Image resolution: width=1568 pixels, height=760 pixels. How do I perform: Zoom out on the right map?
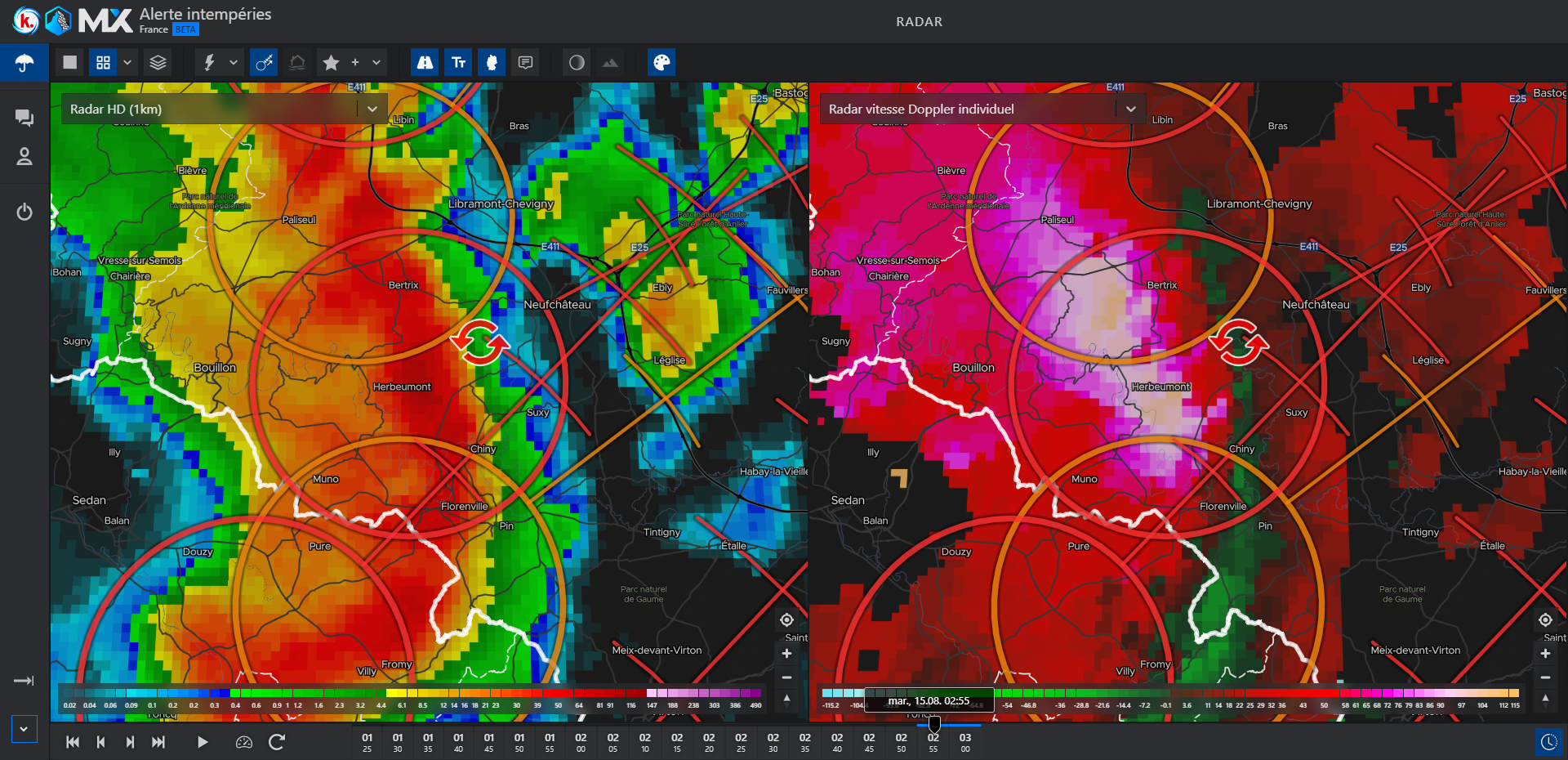click(x=1545, y=677)
